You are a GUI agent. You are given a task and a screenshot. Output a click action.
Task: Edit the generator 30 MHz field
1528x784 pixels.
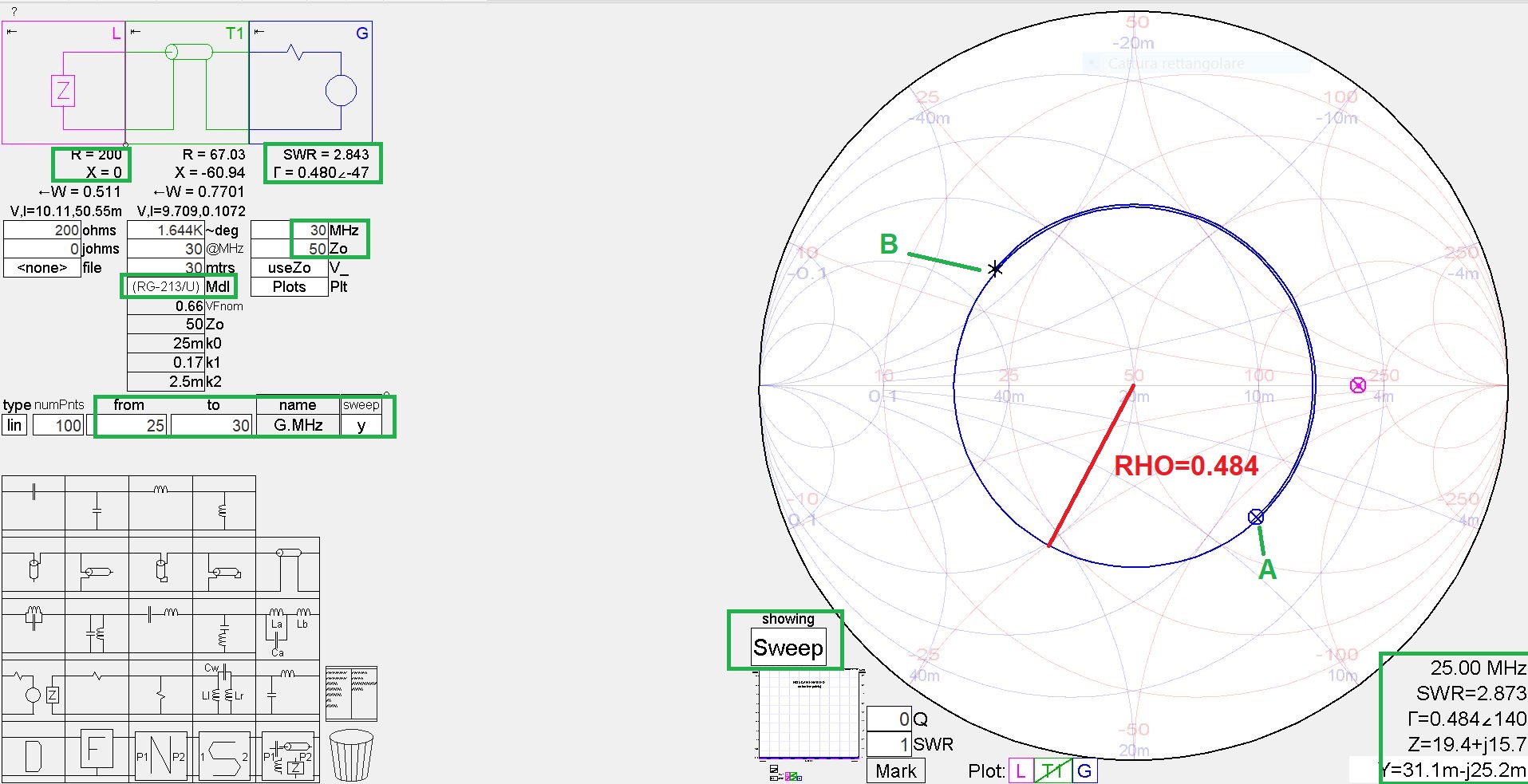pyautogui.click(x=289, y=230)
